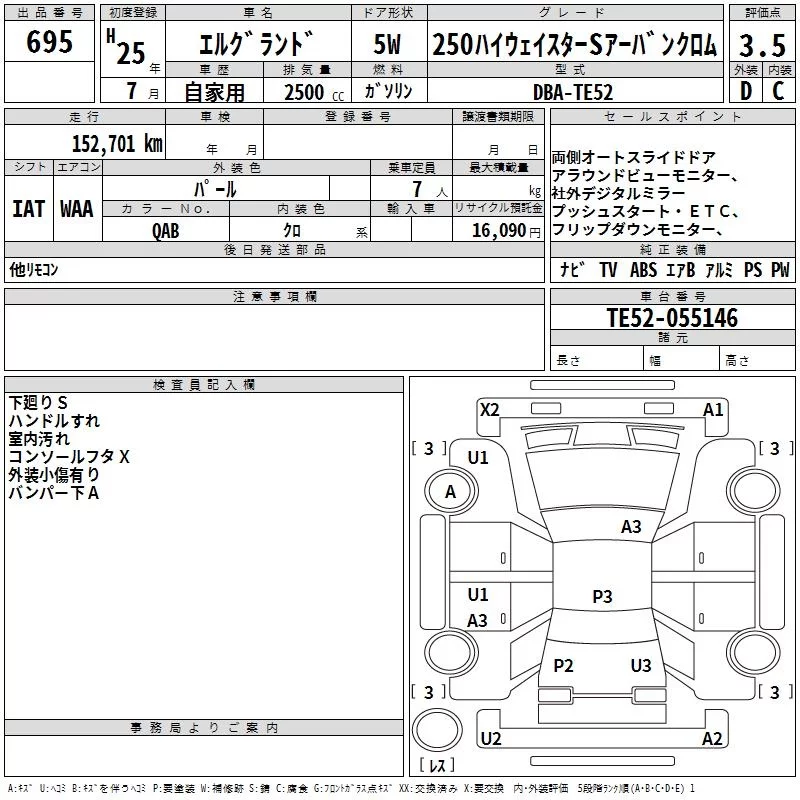
Task: Click the interior color クロ
Action: click(x=292, y=231)
